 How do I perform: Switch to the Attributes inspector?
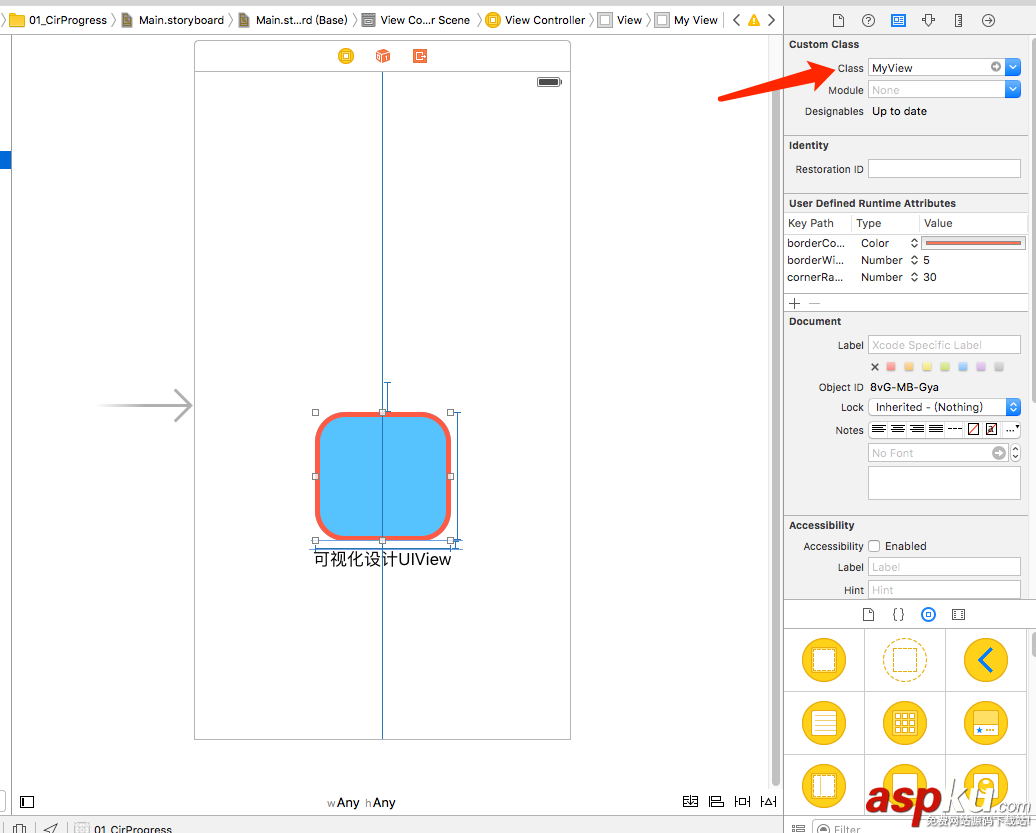tap(928, 20)
